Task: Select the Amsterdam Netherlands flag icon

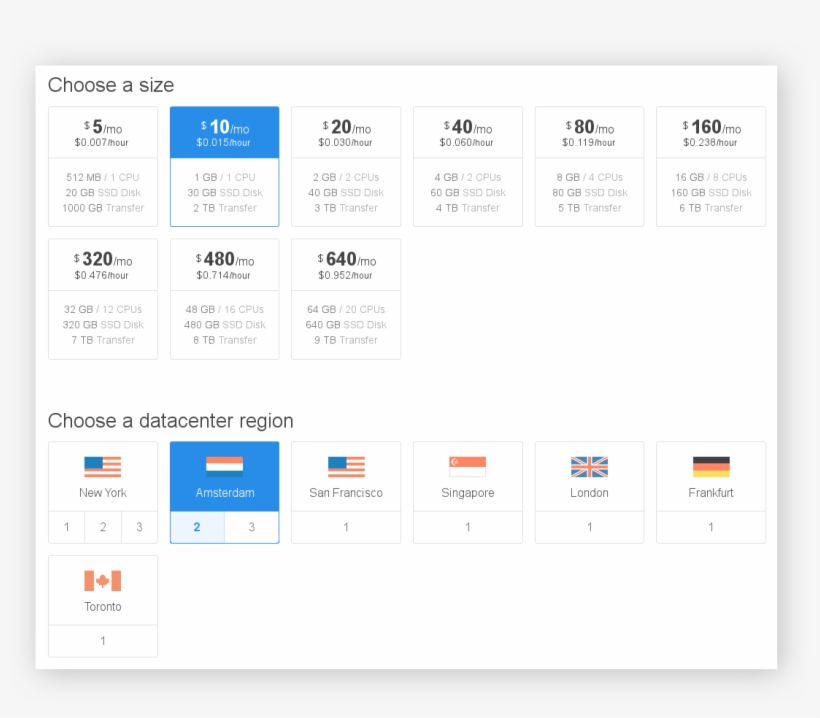Action: 224,467
